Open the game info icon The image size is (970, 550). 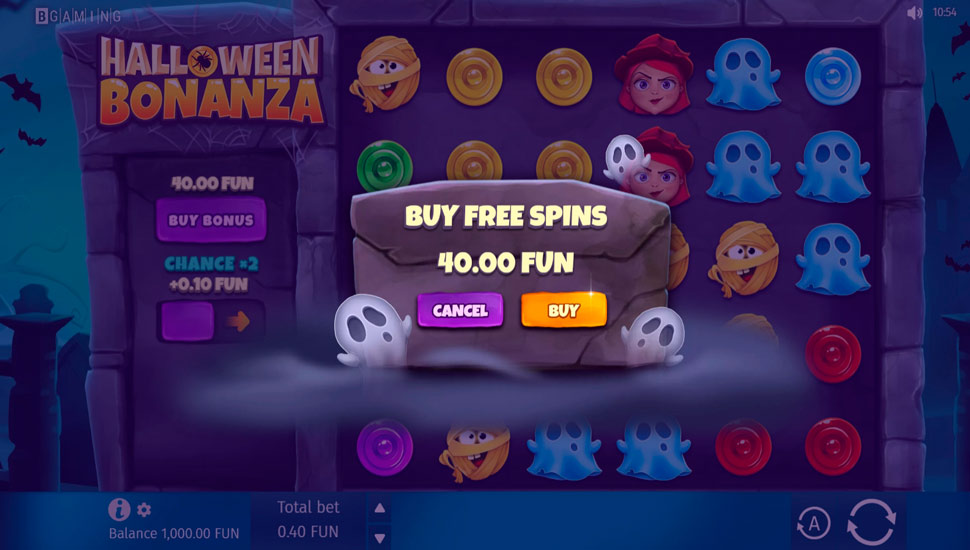point(119,509)
